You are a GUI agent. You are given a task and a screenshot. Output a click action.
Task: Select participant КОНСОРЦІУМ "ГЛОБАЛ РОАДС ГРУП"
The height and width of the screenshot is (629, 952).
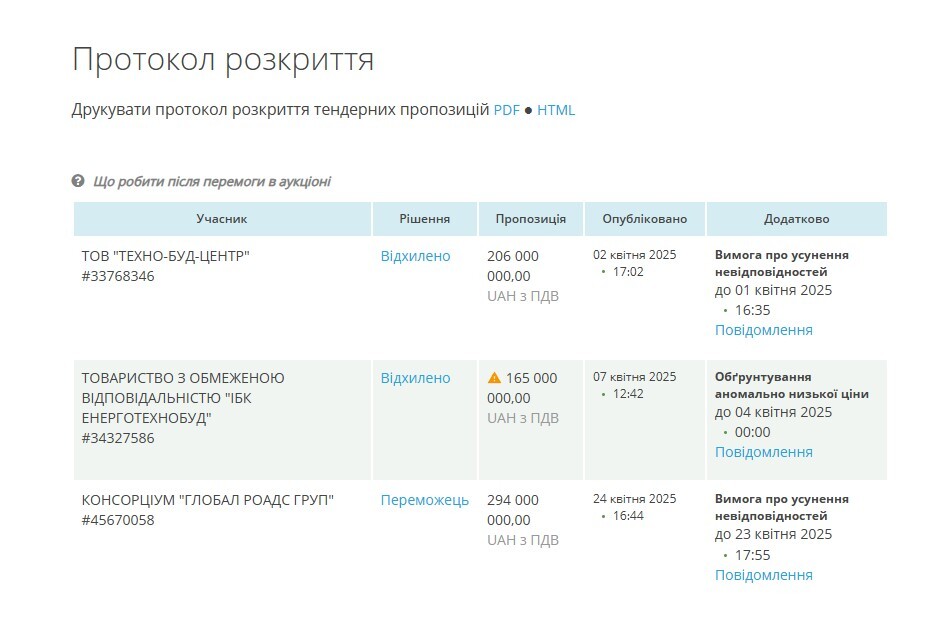208,500
